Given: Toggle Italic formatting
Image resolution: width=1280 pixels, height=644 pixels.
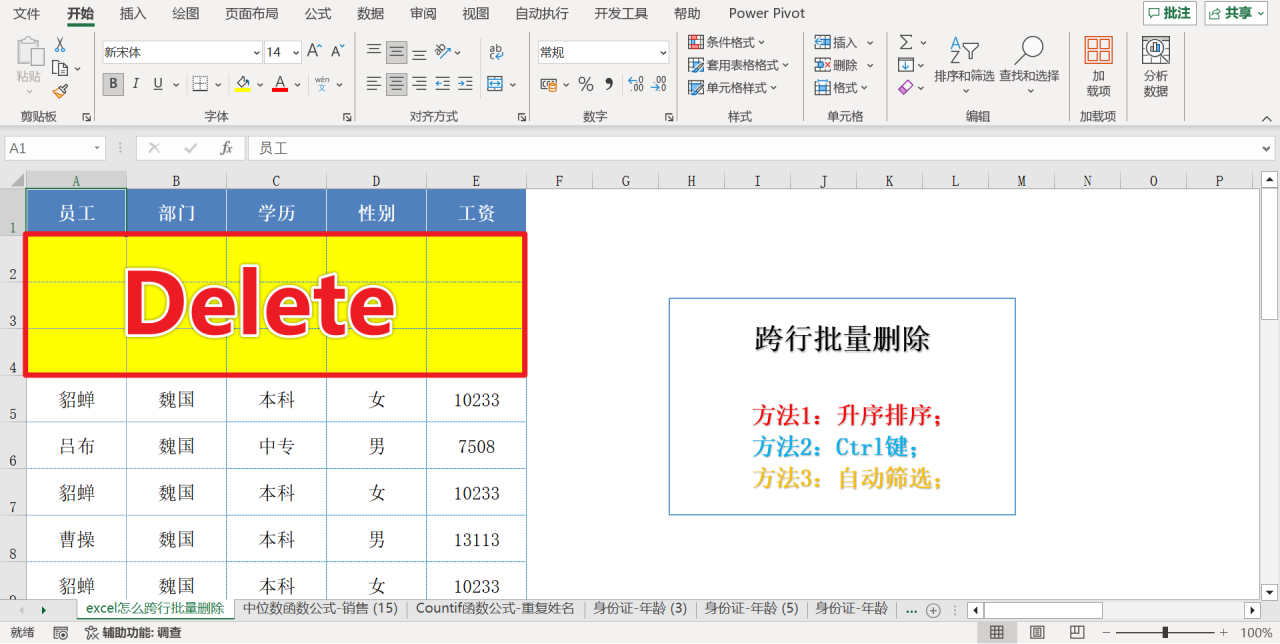Looking at the screenshot, I should tap(136, 84).
